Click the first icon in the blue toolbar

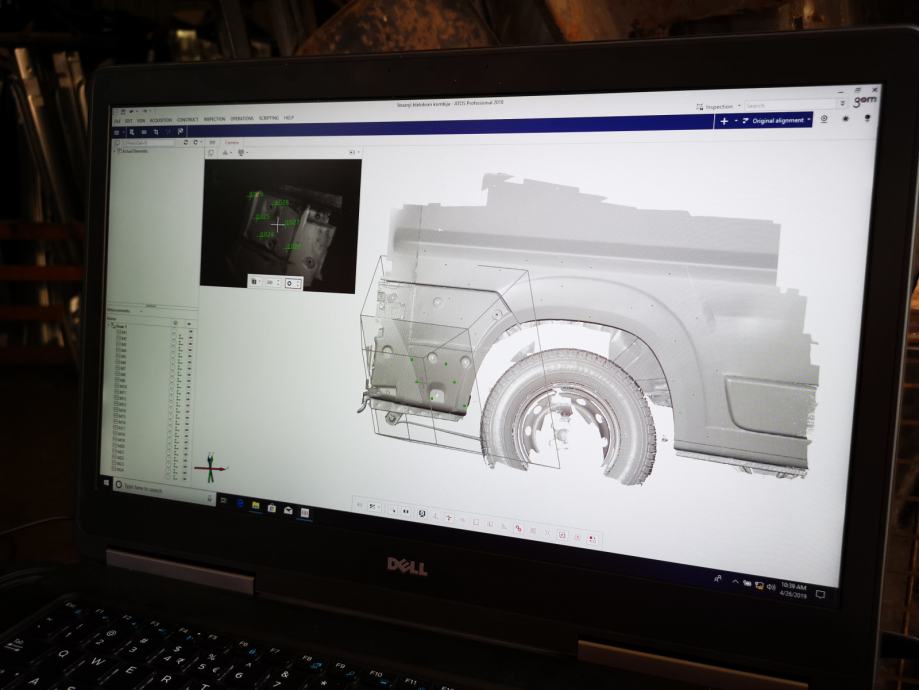pyautogui.click(x=116, y=132)
